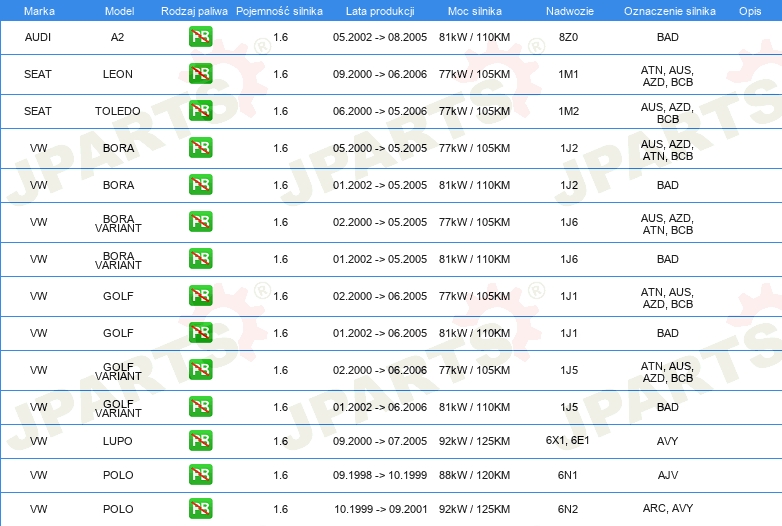This screenshot has width=782, height=526.
Task: Click the production years 09.2000 -> 07.2005
Action: [x=380, y=441]
